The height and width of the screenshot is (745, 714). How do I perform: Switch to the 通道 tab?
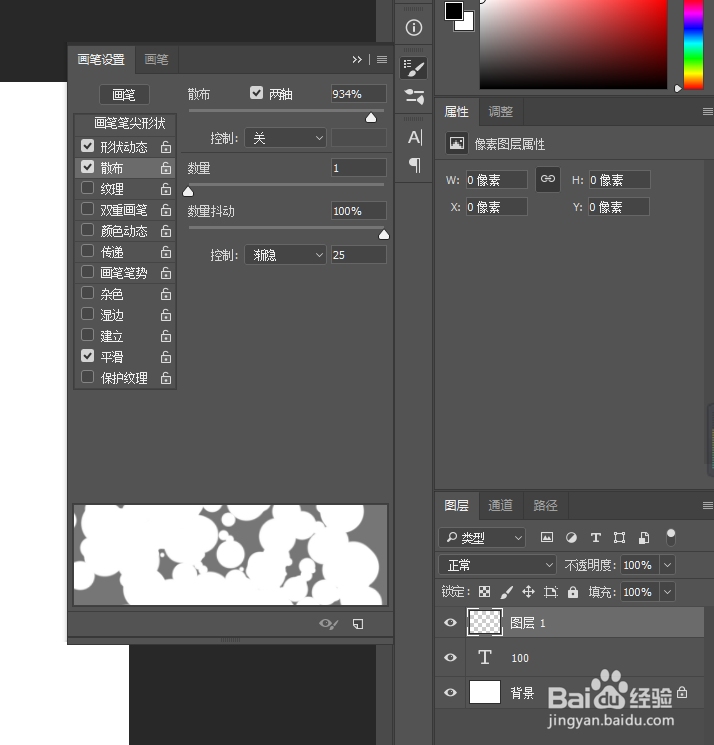(501, 506)
